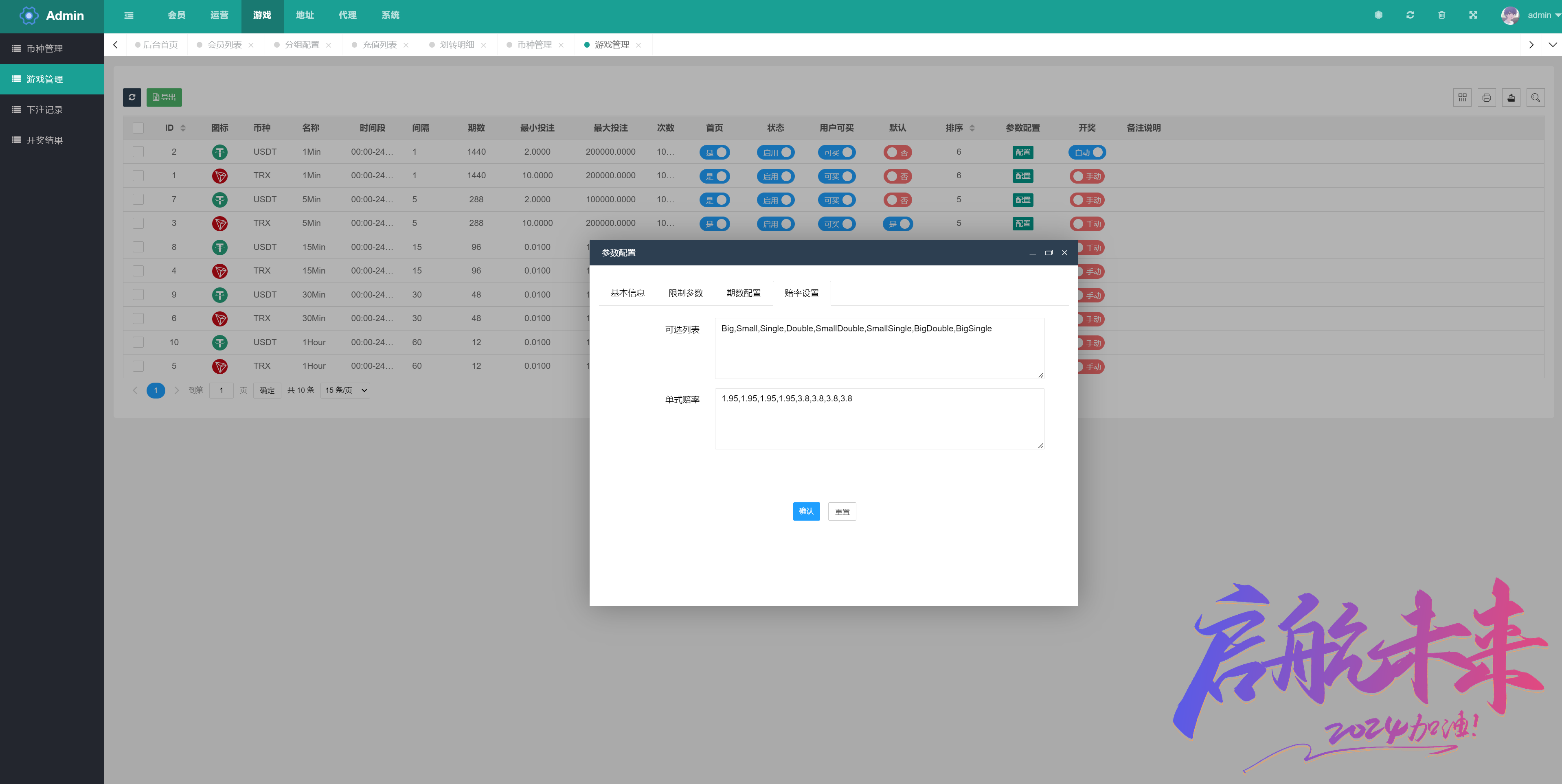Sort by the 排序 column arrows
Screen dimensions: 1562x784
pyautogui.click(x=972, y=128)
